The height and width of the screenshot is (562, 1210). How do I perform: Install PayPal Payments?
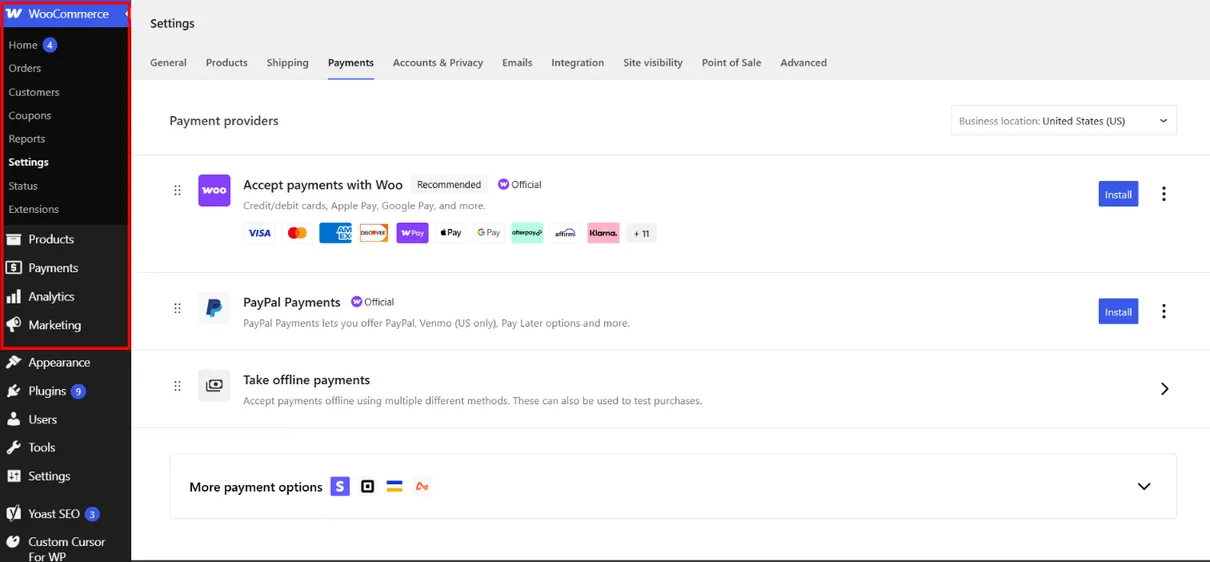1118,311
